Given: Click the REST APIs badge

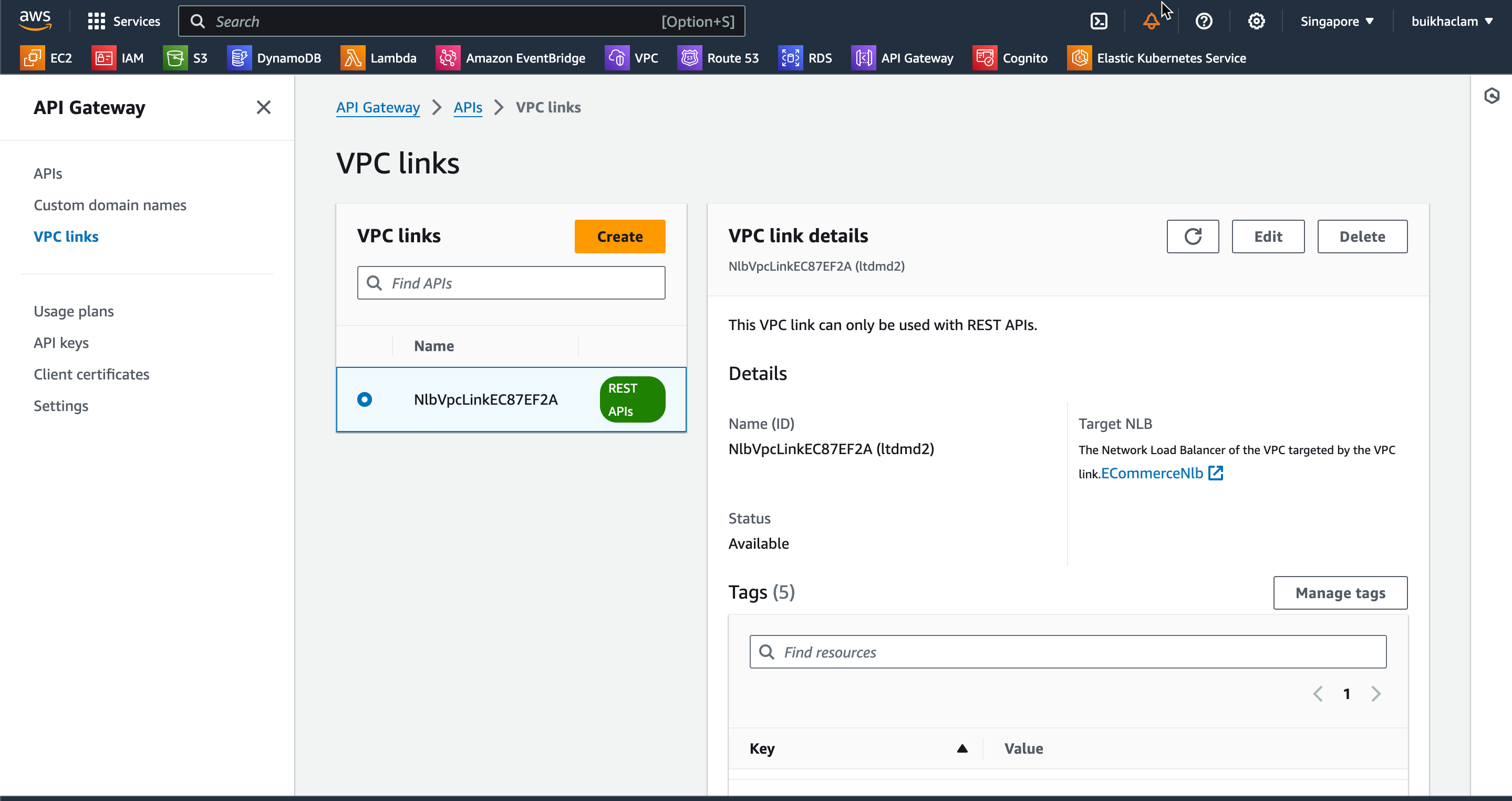Looking at the screenshot, I should point(632,399).
